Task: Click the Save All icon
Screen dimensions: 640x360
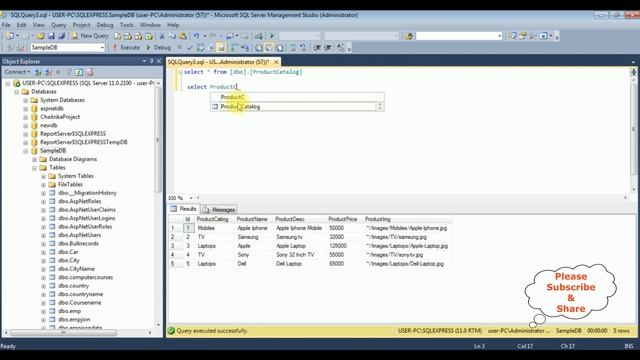Action: (x=62, y=36)
